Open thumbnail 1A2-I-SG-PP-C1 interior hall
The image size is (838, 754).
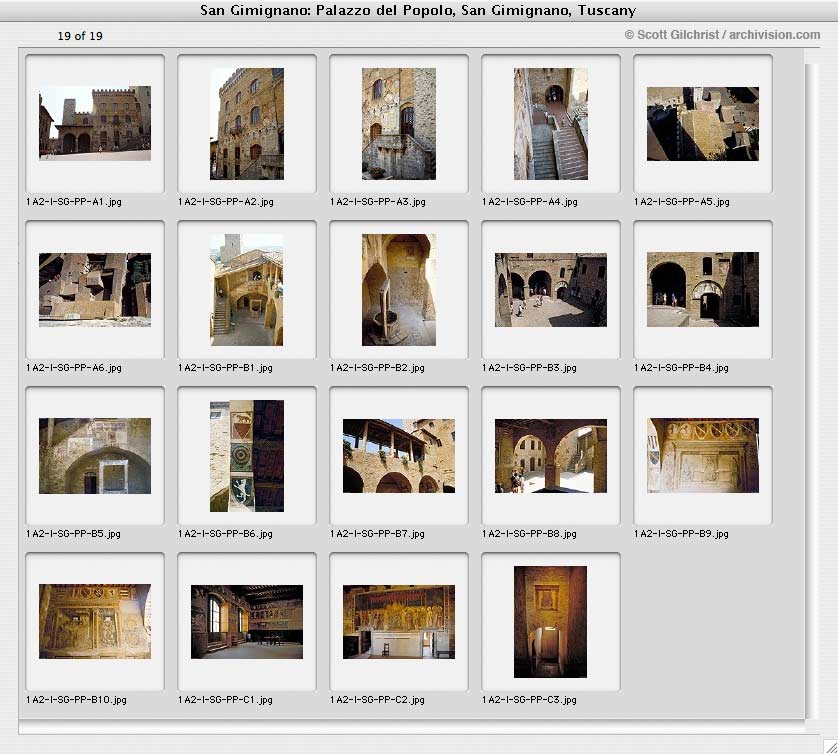pos(247,622)
